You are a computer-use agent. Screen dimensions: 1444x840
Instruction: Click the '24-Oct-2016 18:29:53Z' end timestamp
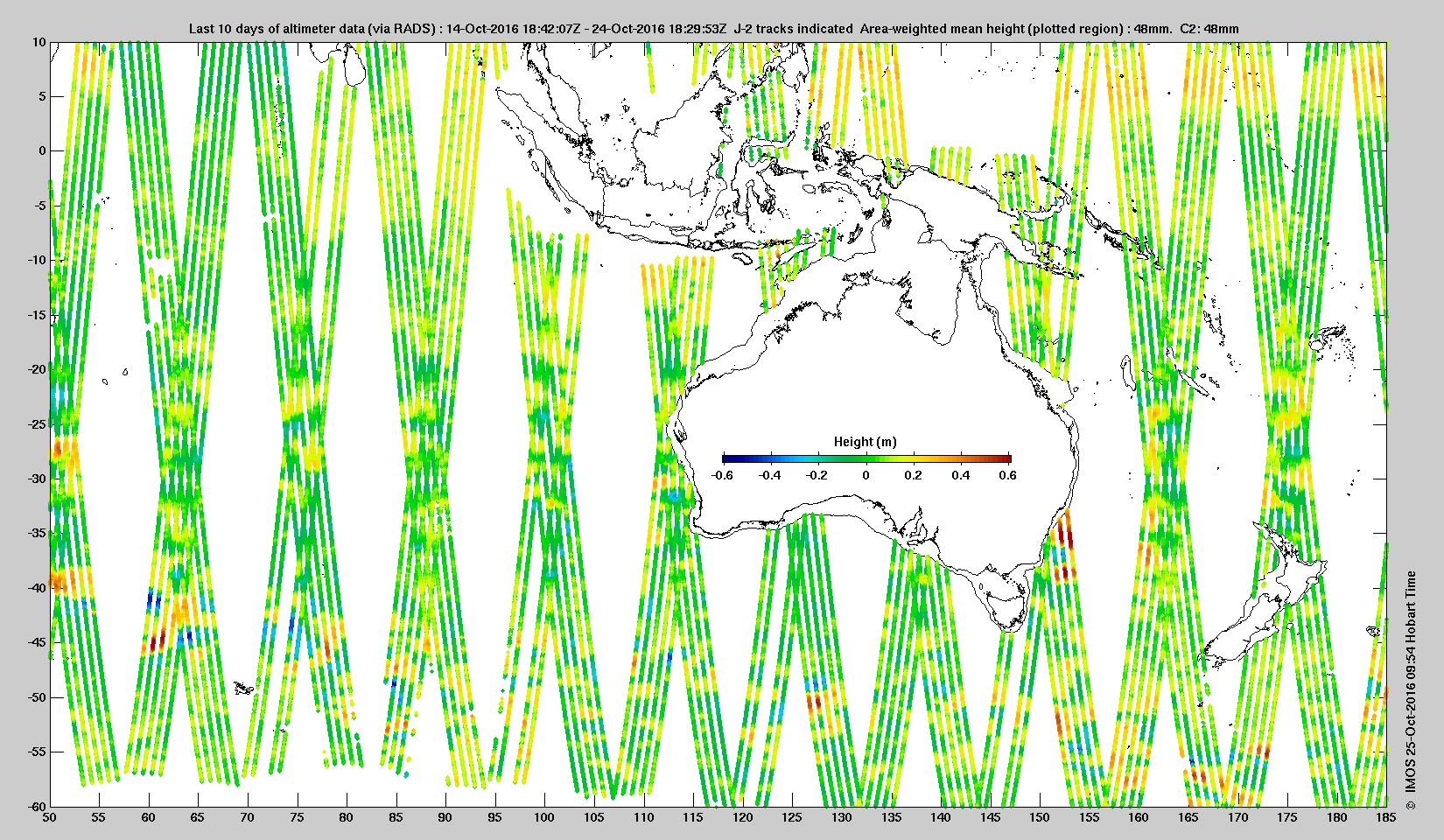click(660, 29)
